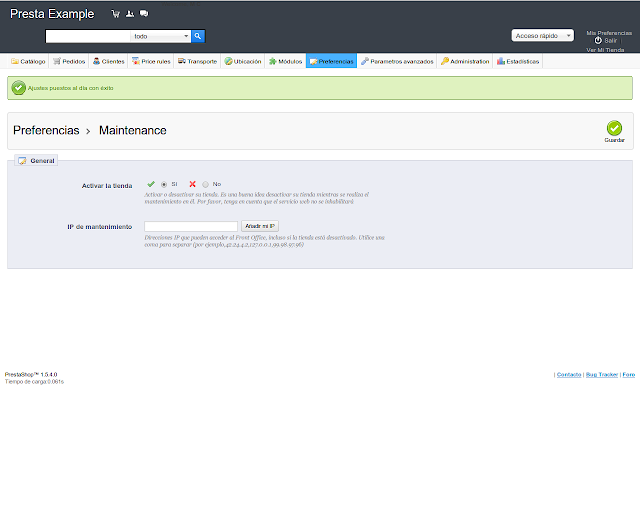Viewport: 640px width, 512px height.
Task: Click the Administration key icon
Action: coord(445,61)
